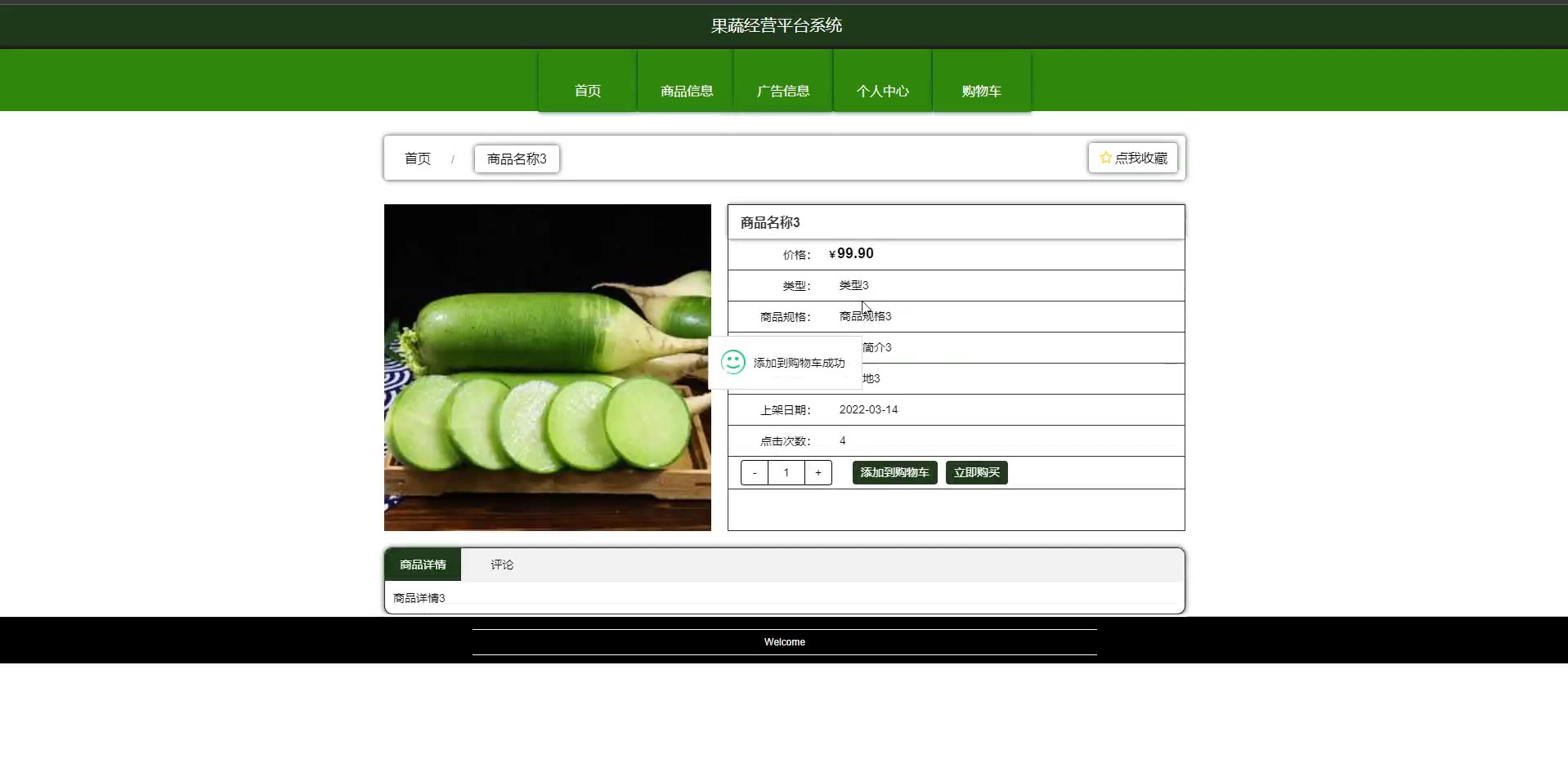Screen dimensions: 1568x768
Task: Click the 商品规格3 value text
Action: tap(866, 316)
